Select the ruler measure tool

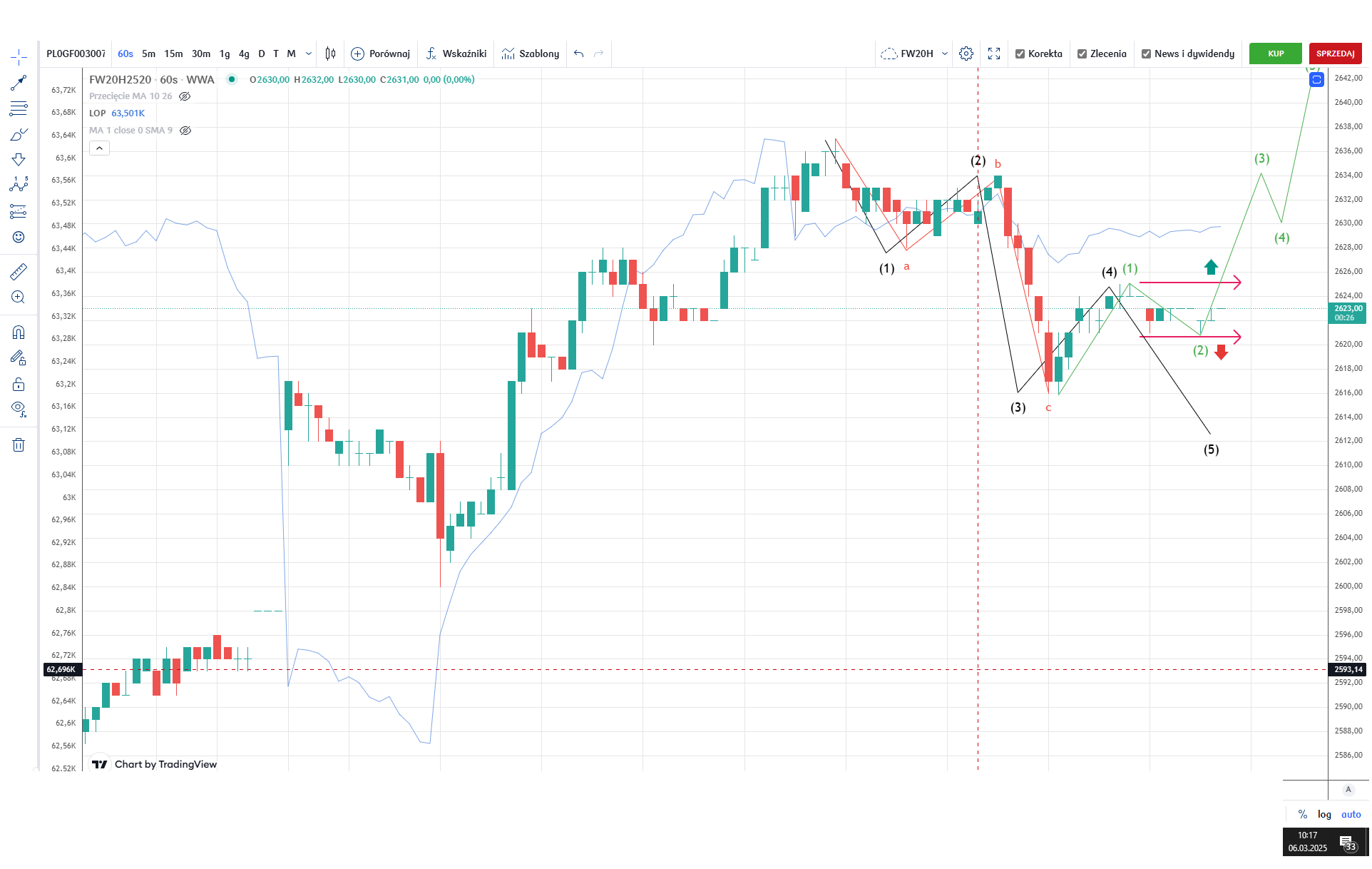point(19,271)
